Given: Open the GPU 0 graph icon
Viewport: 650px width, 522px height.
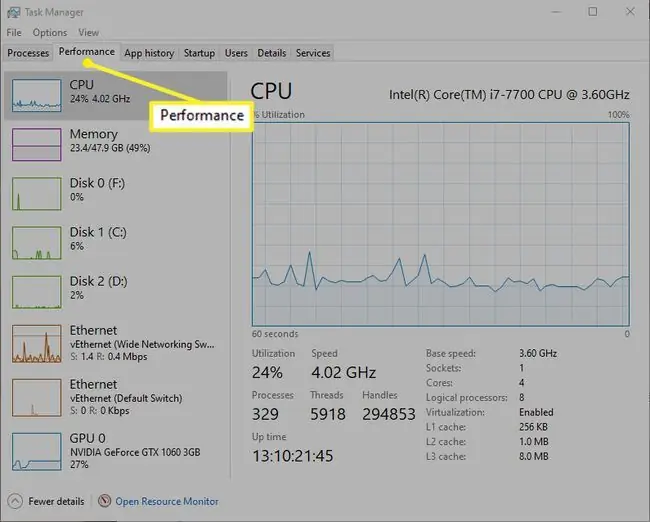Looking at the screenshot, I should (x=36, y=452).
